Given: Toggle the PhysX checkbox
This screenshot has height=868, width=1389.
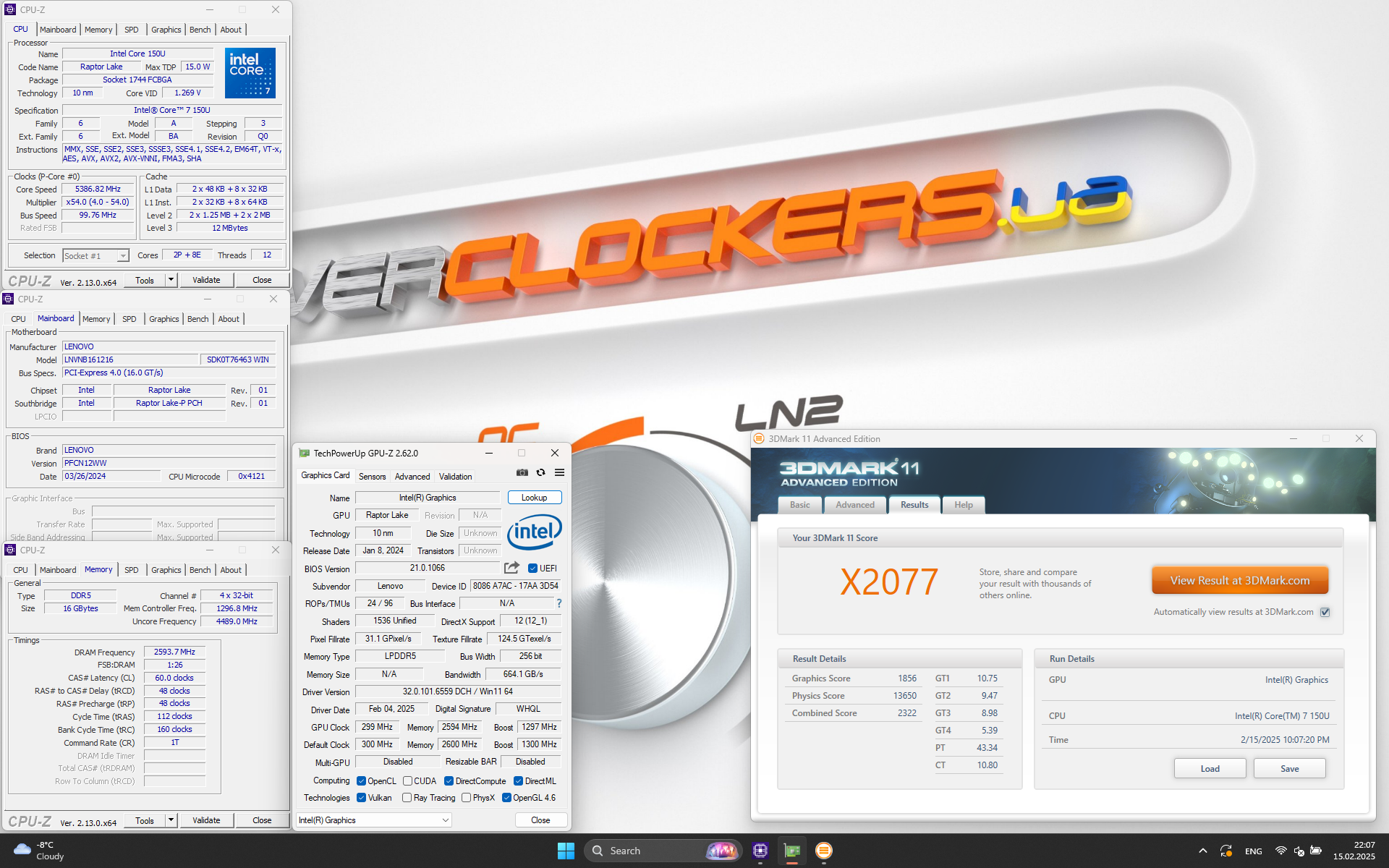Looking at the screenshot, I should pyautogui.click(x=466, y=798).
